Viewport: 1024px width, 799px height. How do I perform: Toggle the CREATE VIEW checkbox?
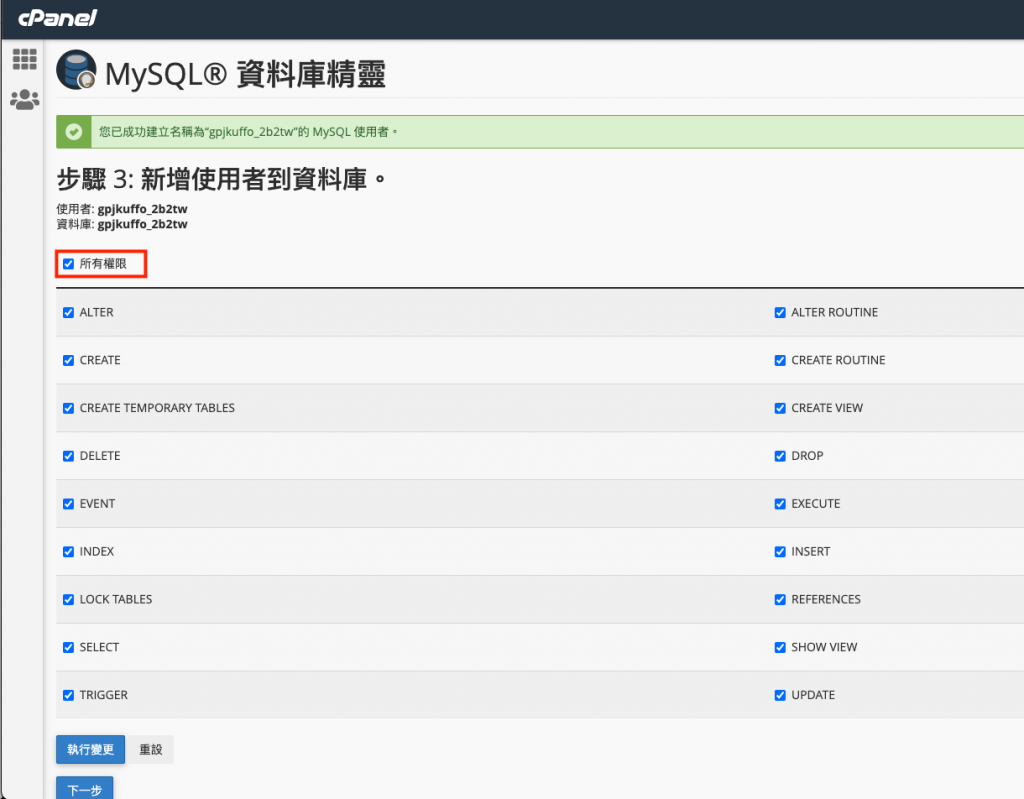point(780,408)
